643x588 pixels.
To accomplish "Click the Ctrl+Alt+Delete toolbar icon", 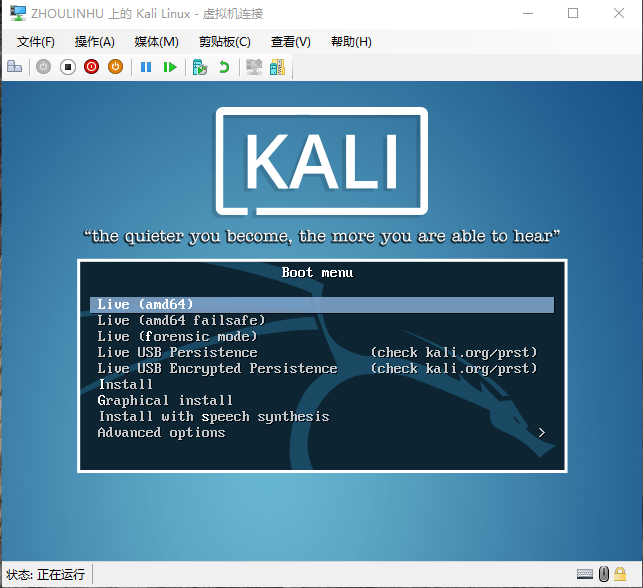I will pos(14,66).
